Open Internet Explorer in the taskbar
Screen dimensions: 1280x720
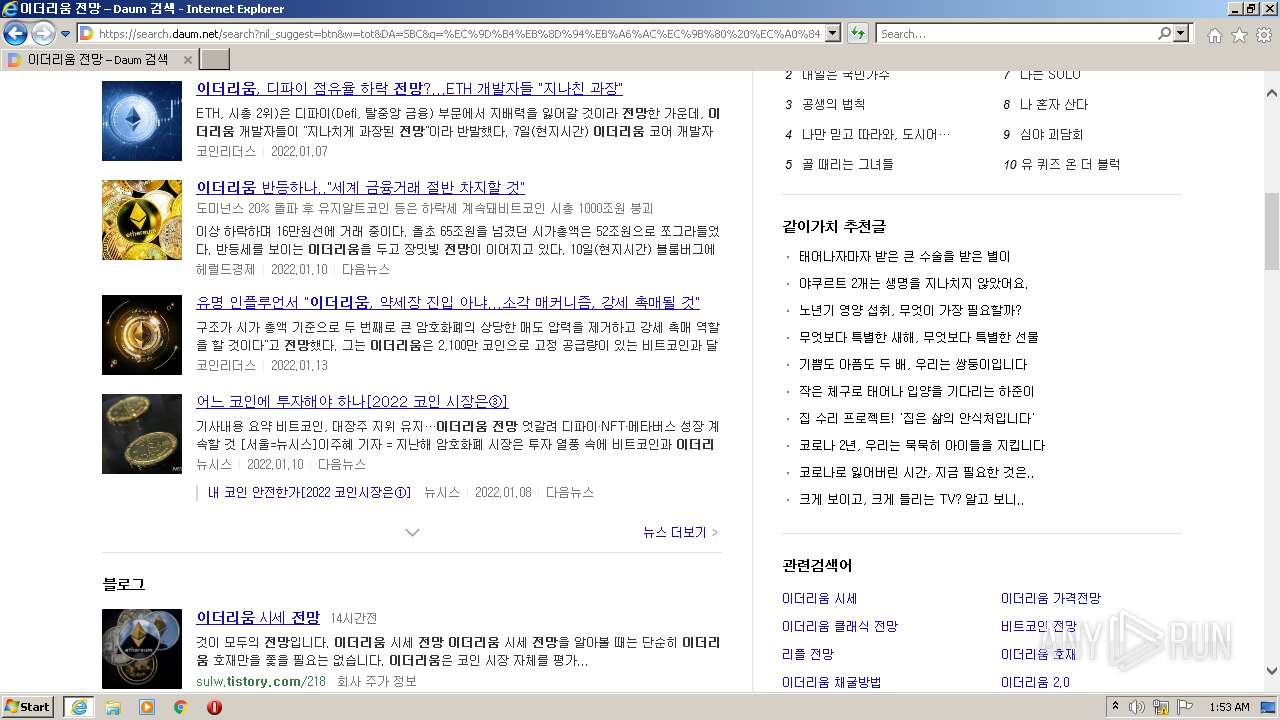(x=79, y=707)
